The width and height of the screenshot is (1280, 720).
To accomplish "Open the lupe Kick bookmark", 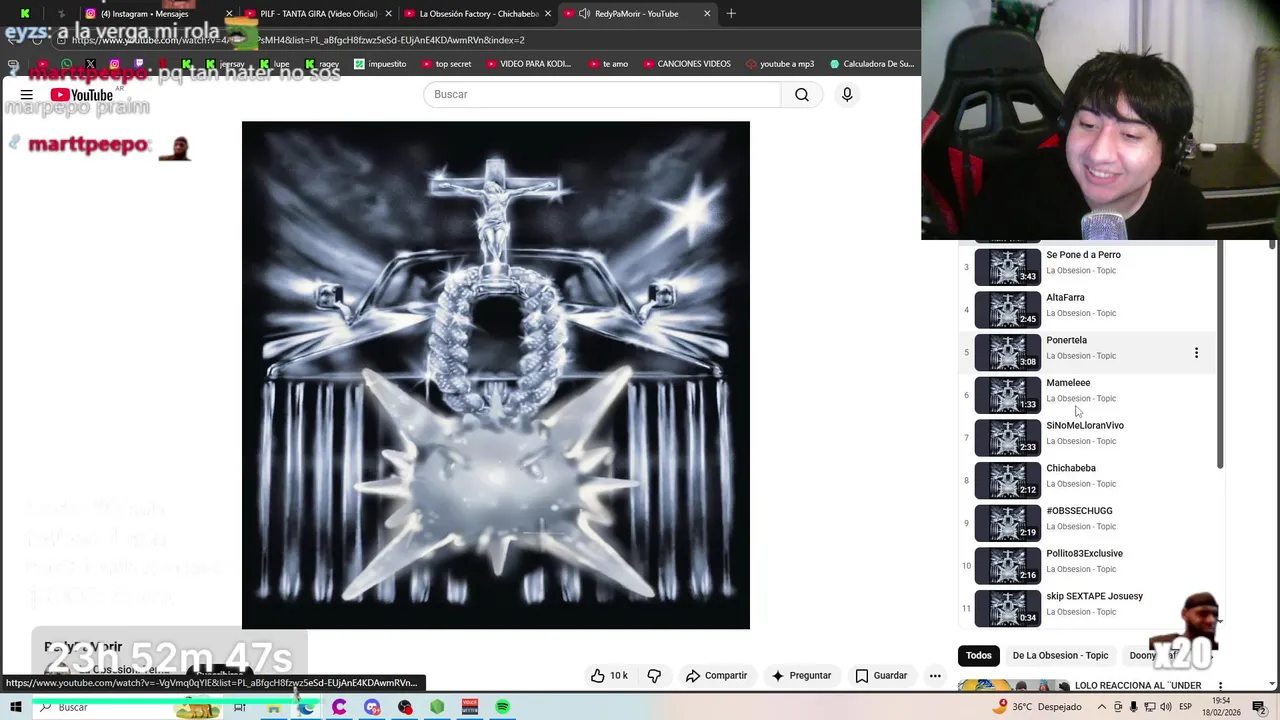I will point(275,64).
